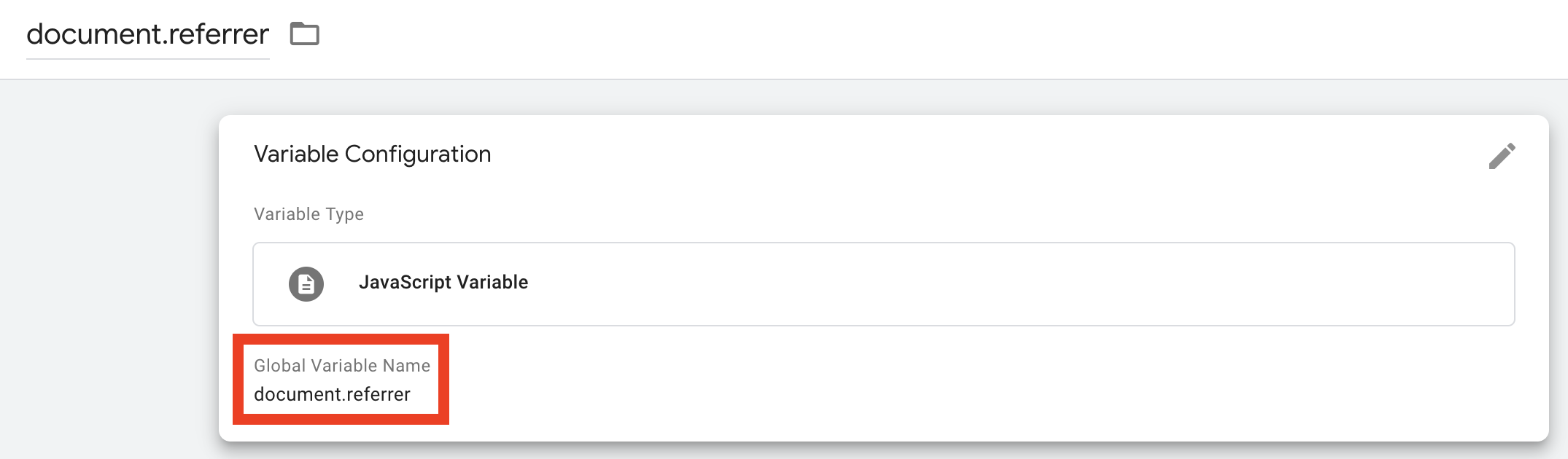1568x459 pixels.
Task: Click the Global Variable Name label
Action: pos(341,366)
